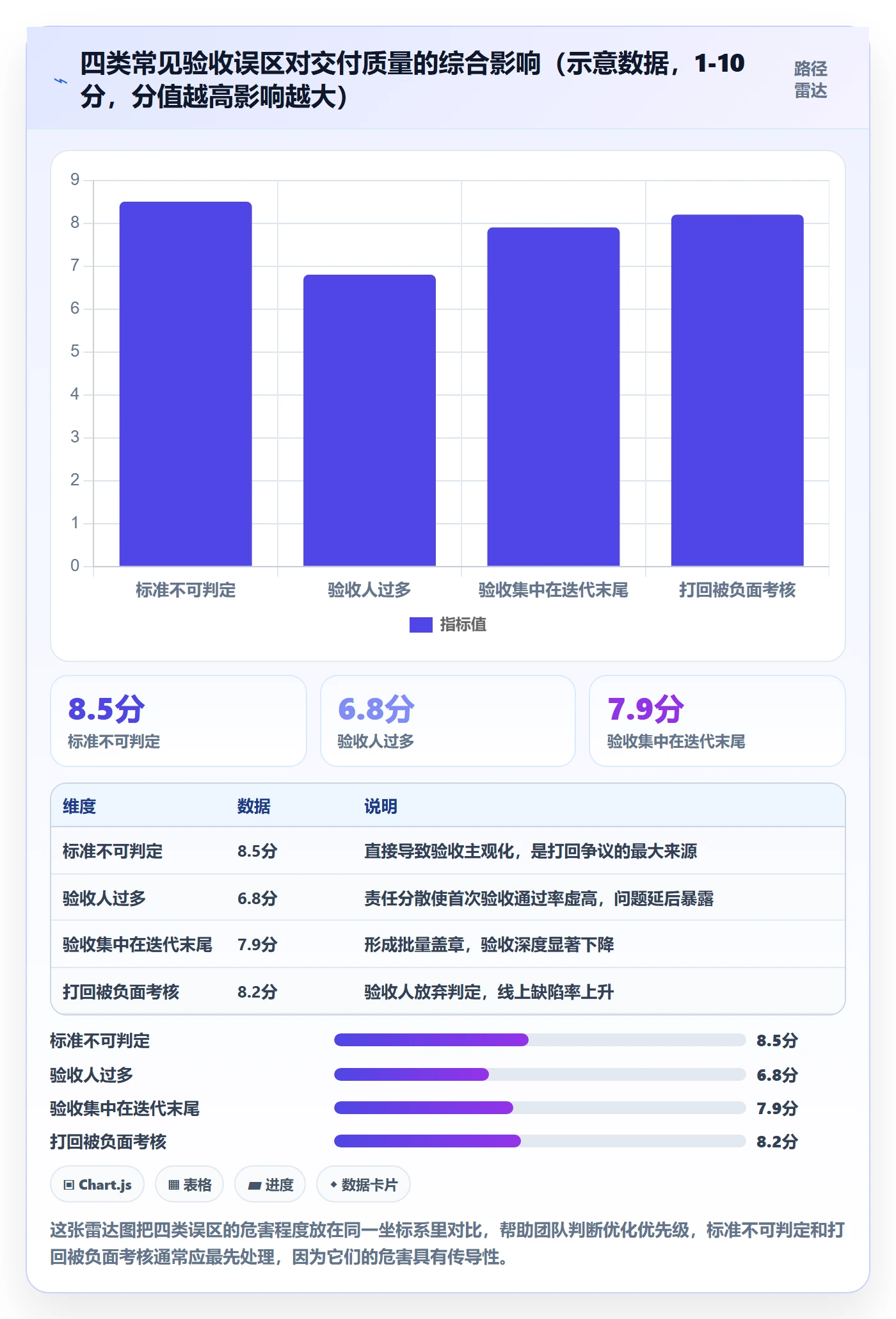This screenshot has height=1319, width=896.
Task: Click the 四类常见验收误区 title heading
Action: click(412, 80)
